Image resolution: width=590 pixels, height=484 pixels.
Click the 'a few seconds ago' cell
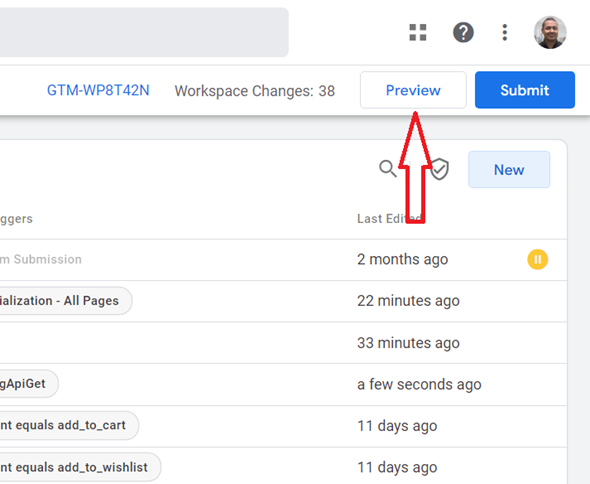(419, 384)
